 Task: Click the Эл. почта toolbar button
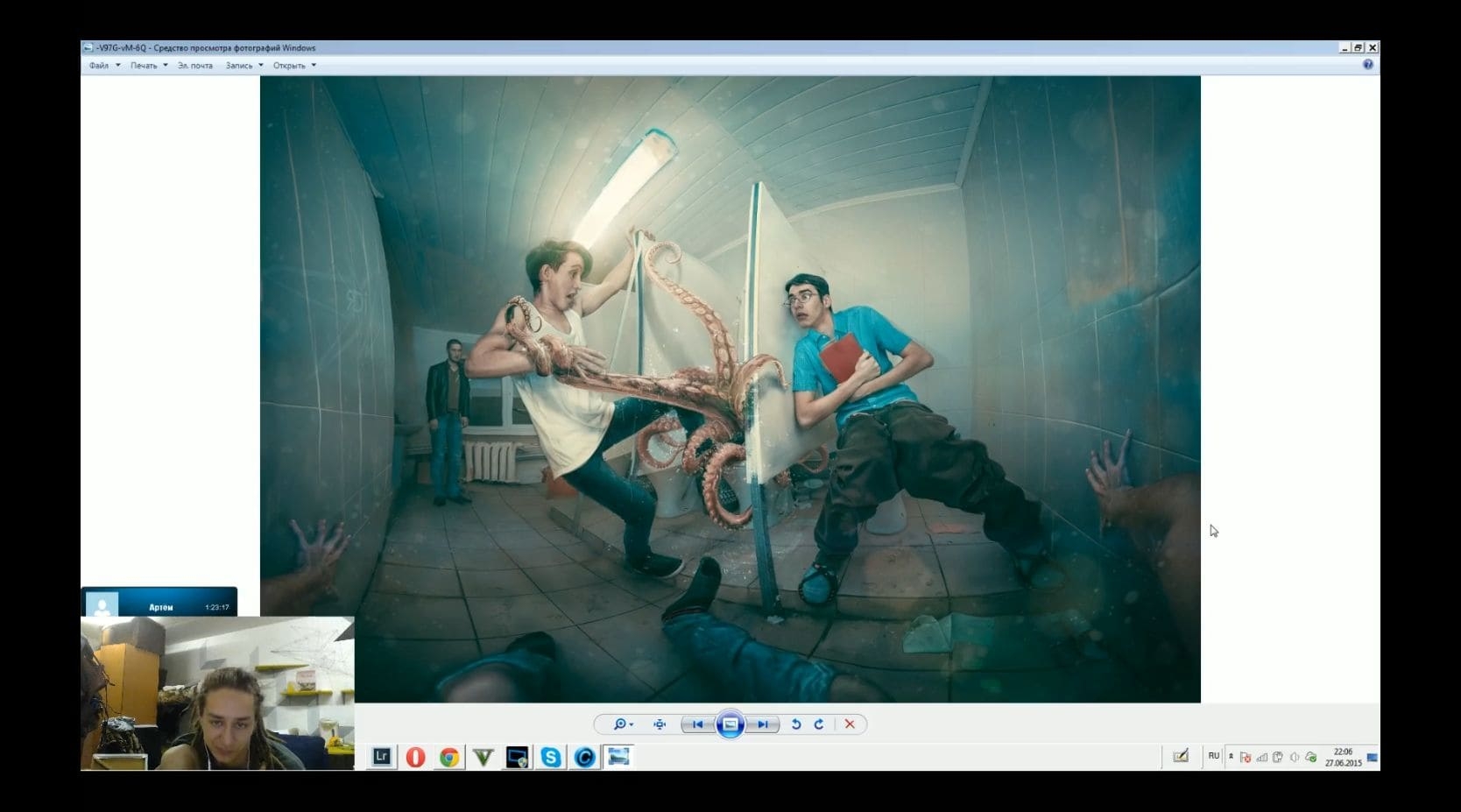pyautogui.click(x=195, y=66)
